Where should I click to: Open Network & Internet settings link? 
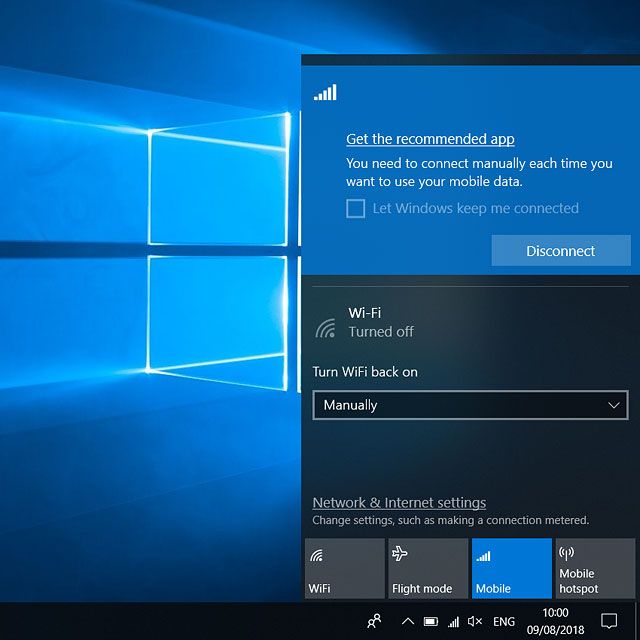pyautogui.click(x=399, y=503)
